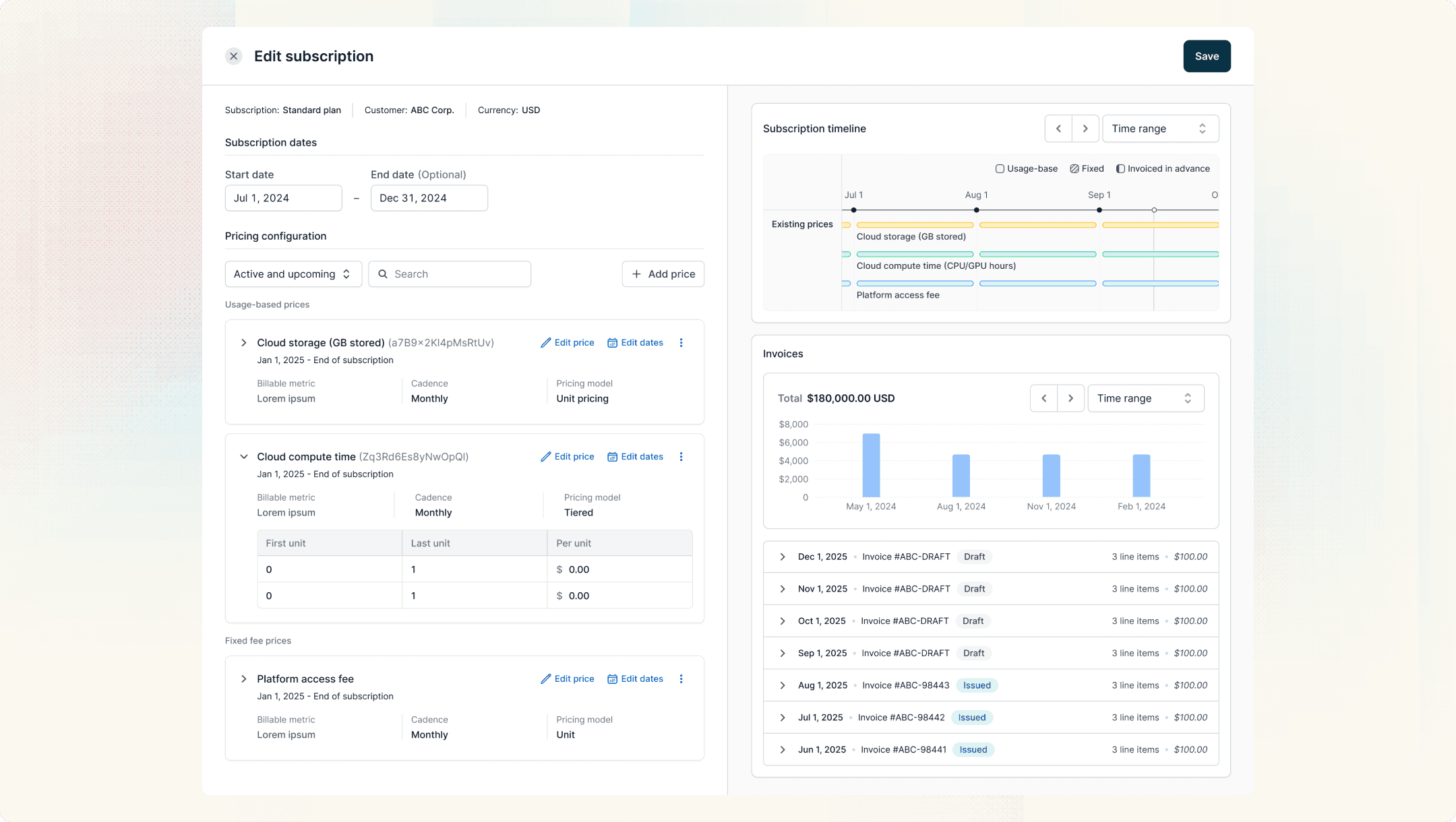Open the three-dot menu for Cloud storage
The width and height of the screenshot is (1456, 822).
(681, 343)
